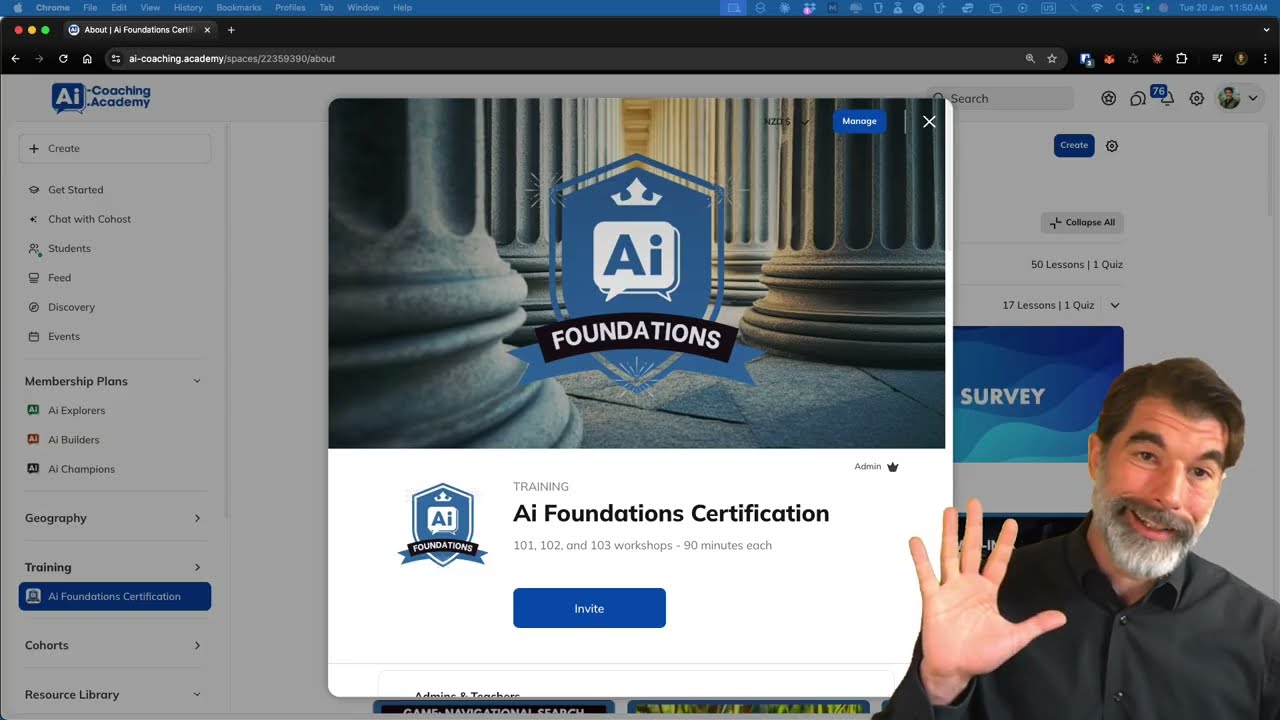
Task: Open the Chrome extensions puzzle icon
Action: pyautogui.click(x=1181, y=59)
